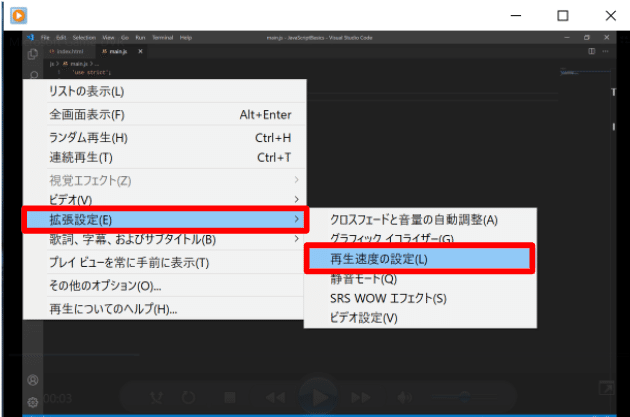Click the fast-forward next button
This screenshot has height=417, width=630.
coord(361,397)
